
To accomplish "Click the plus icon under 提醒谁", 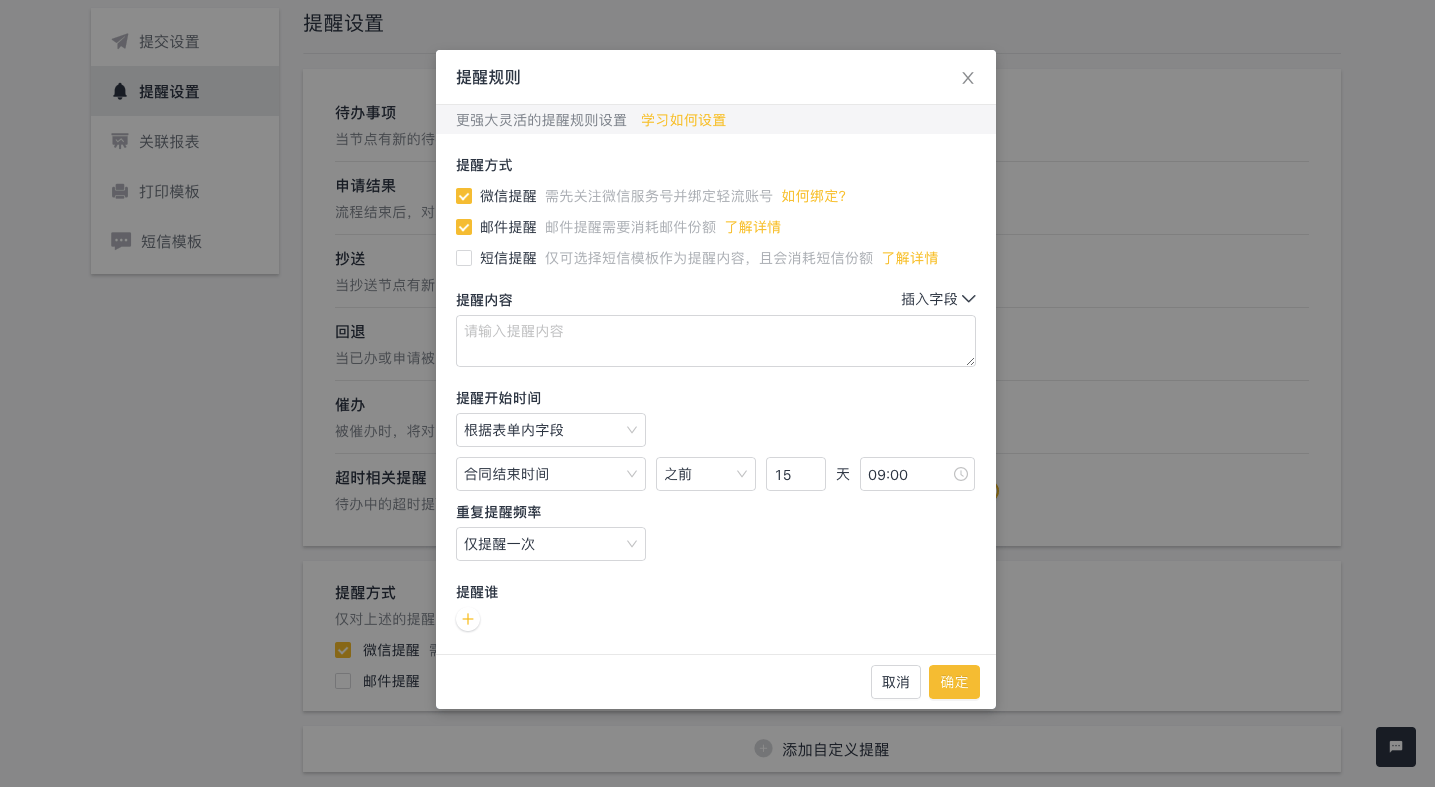I will click(x=467, y=620).
